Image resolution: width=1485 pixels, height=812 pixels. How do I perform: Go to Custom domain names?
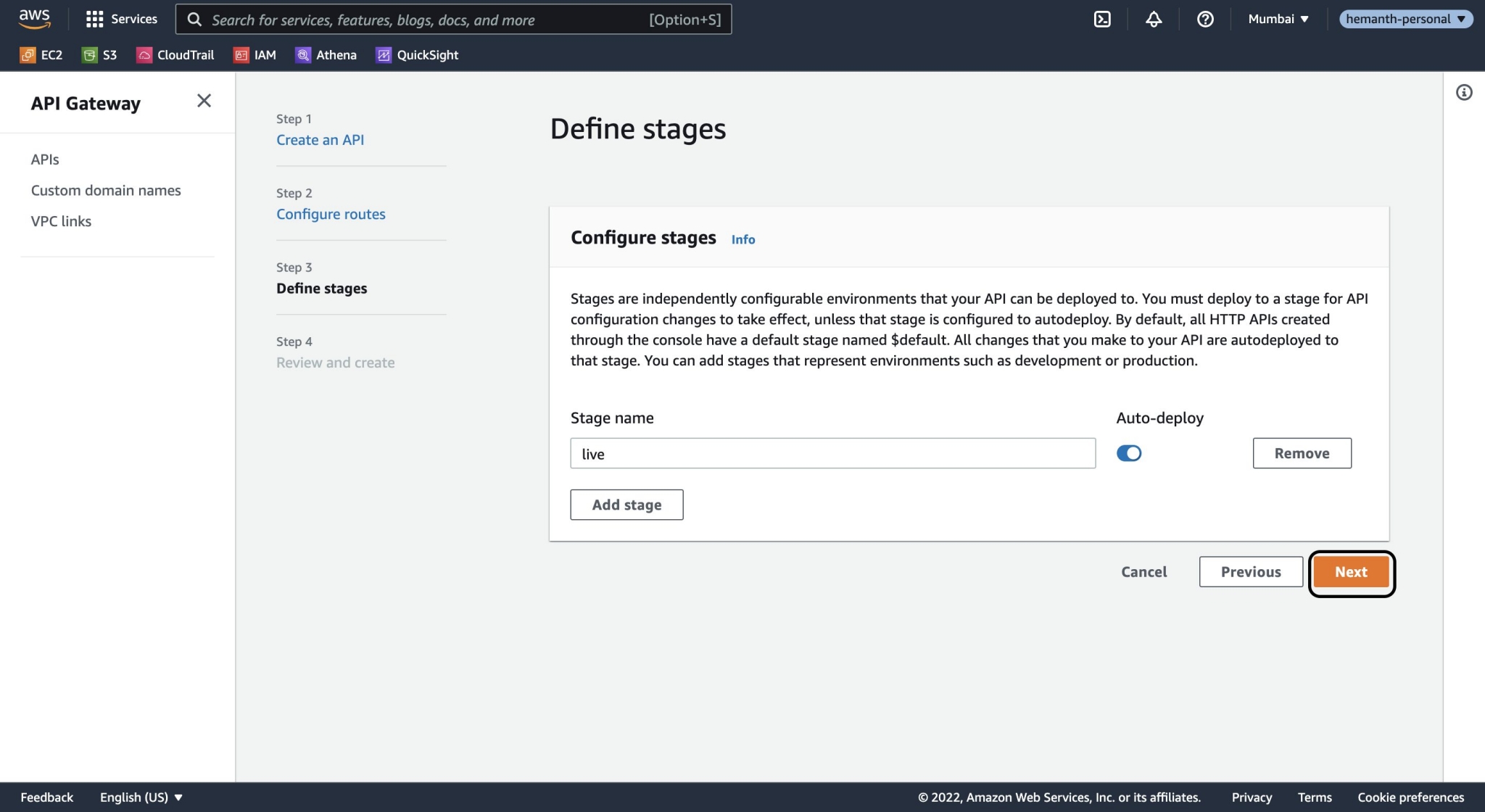(x=106, y=190)
